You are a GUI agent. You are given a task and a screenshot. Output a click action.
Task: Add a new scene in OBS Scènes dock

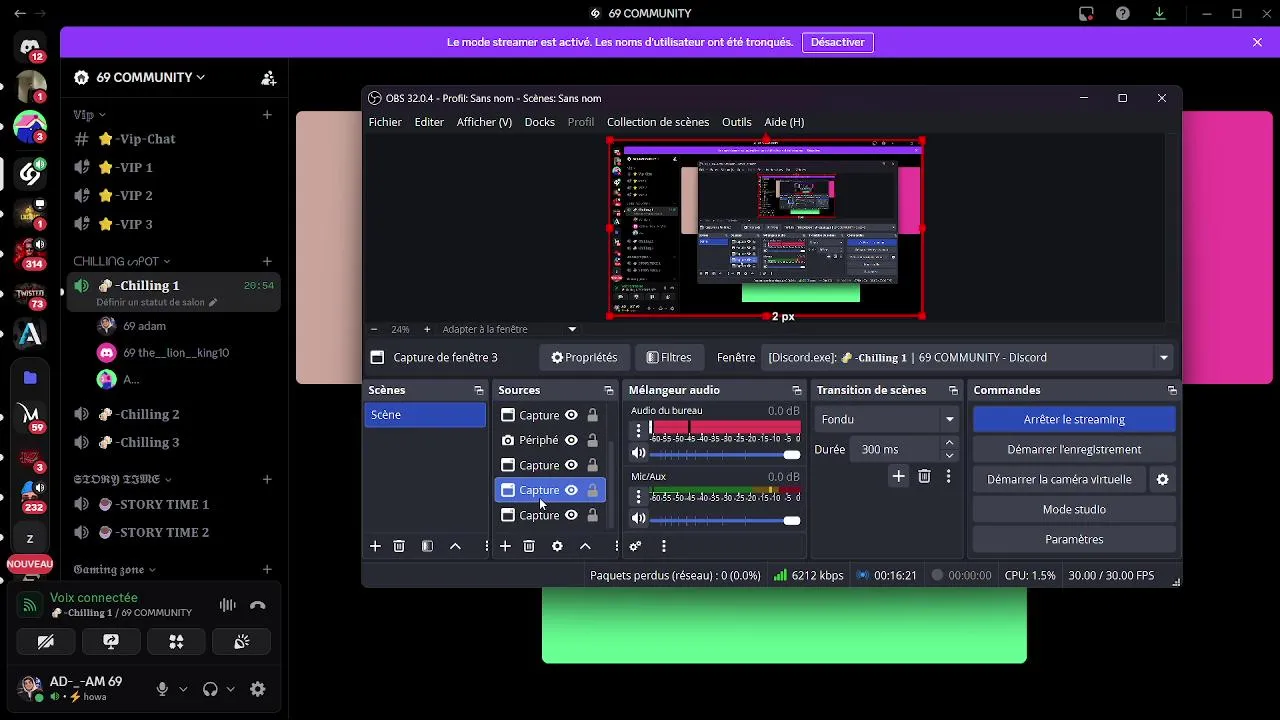point(375,546)
